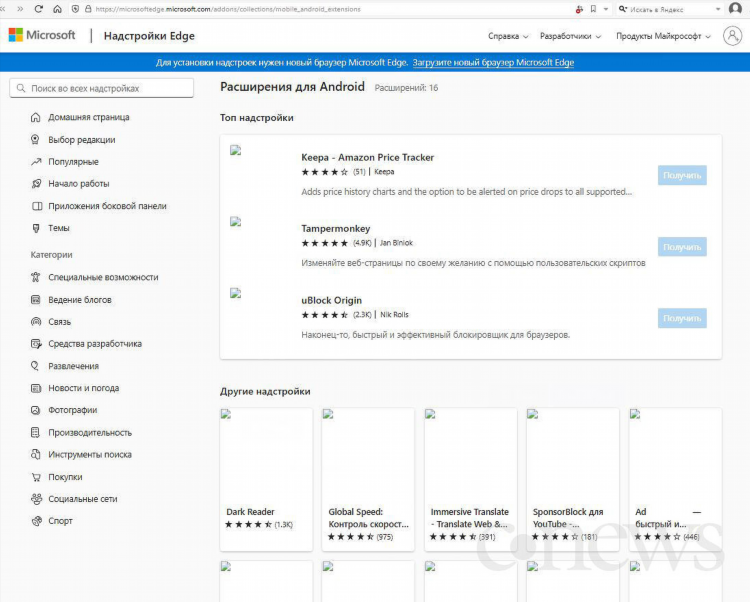Get the Tampermonkey extension

coord(682,247)
